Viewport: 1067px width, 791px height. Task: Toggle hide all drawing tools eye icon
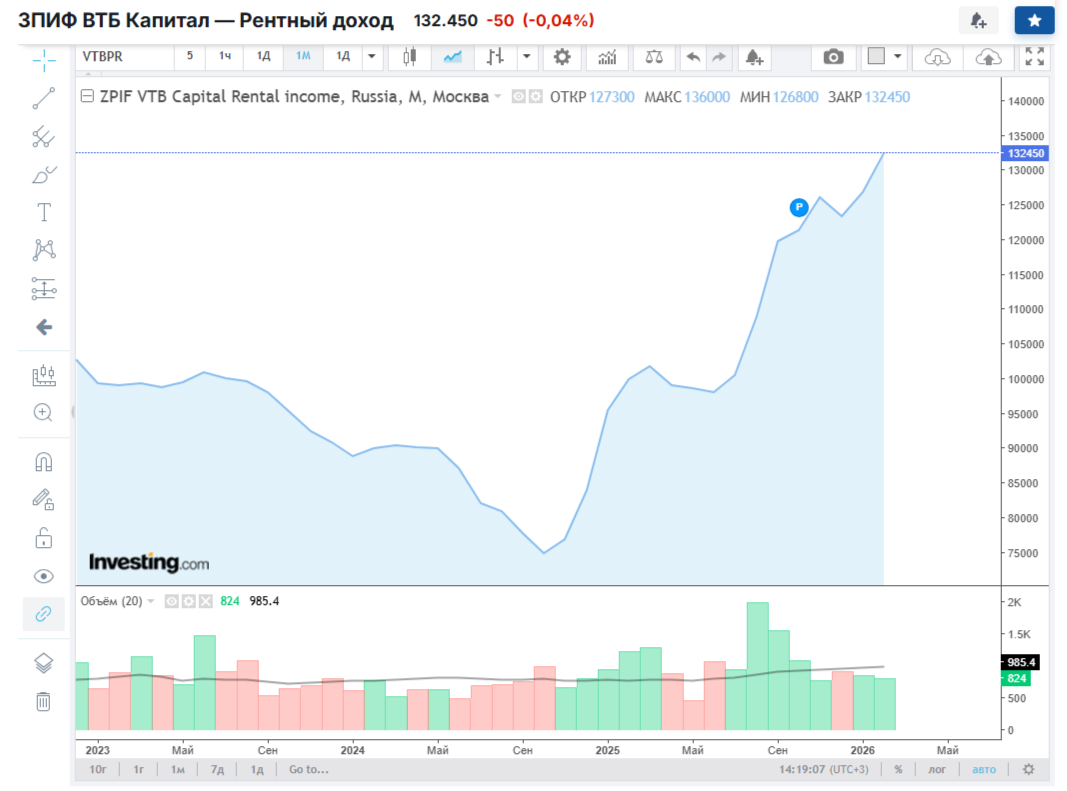tap(44, 577)
